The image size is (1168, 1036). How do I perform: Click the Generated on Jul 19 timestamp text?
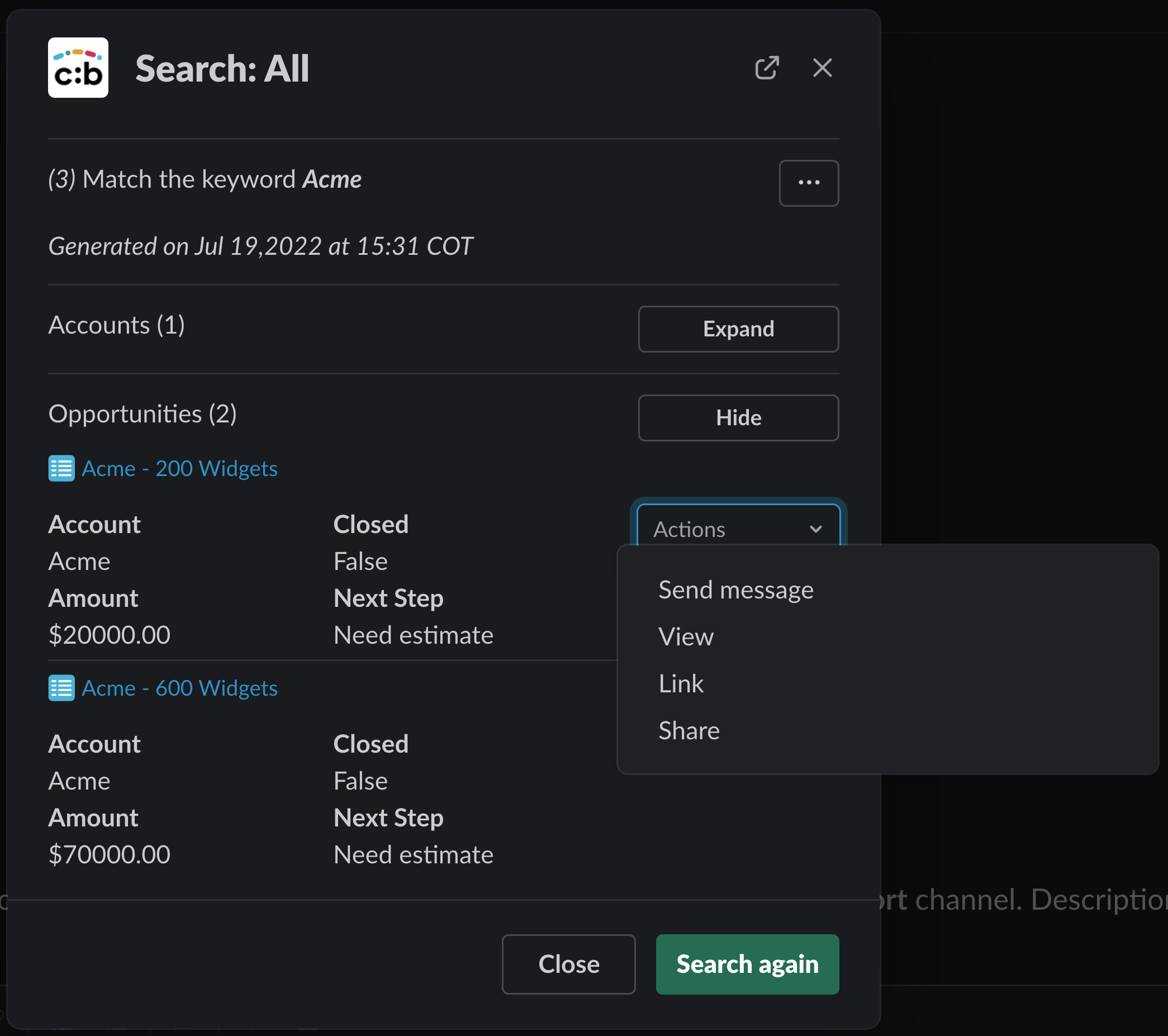point(260,246)
